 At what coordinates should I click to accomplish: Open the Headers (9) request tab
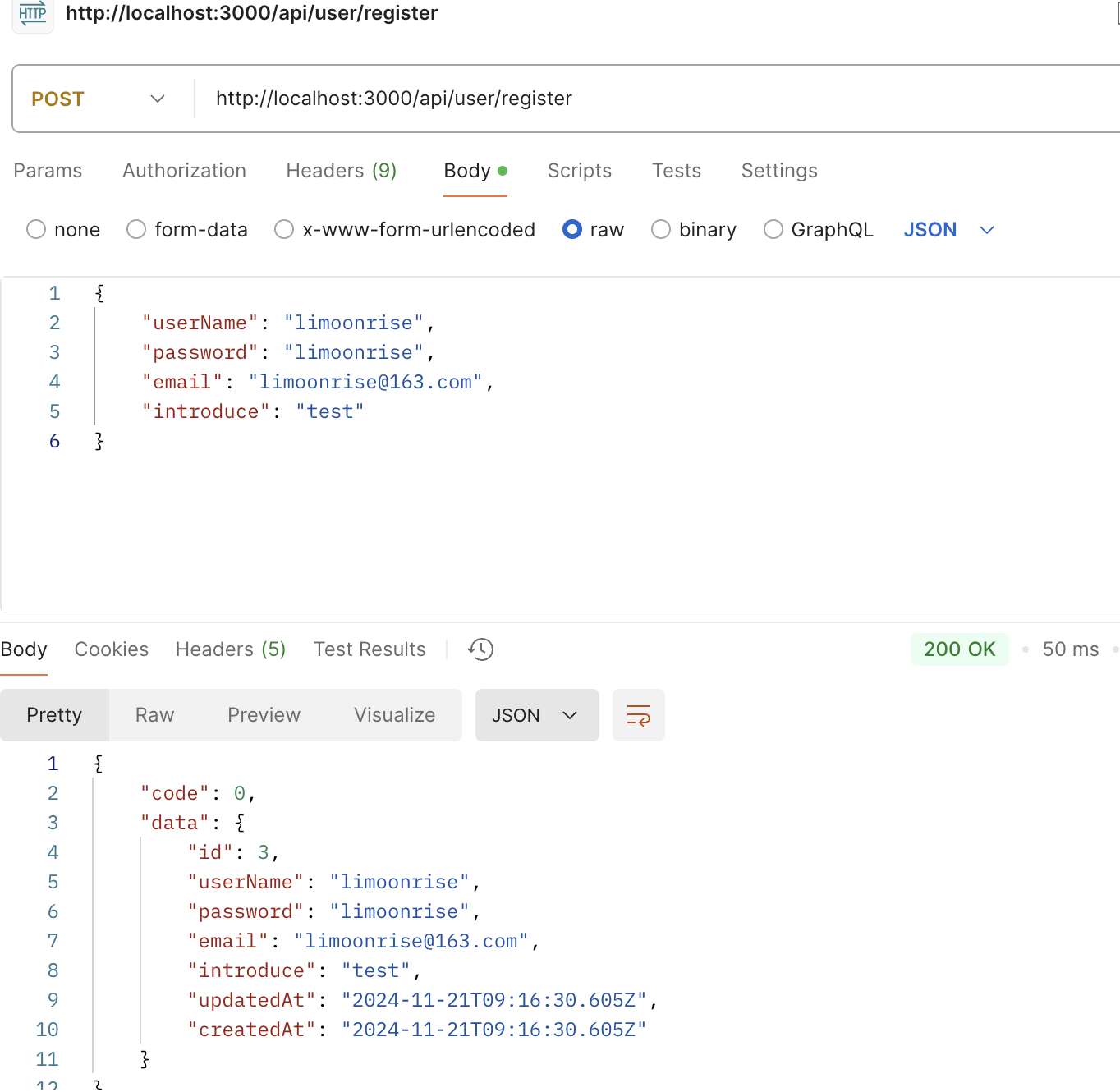click(341, 171)
